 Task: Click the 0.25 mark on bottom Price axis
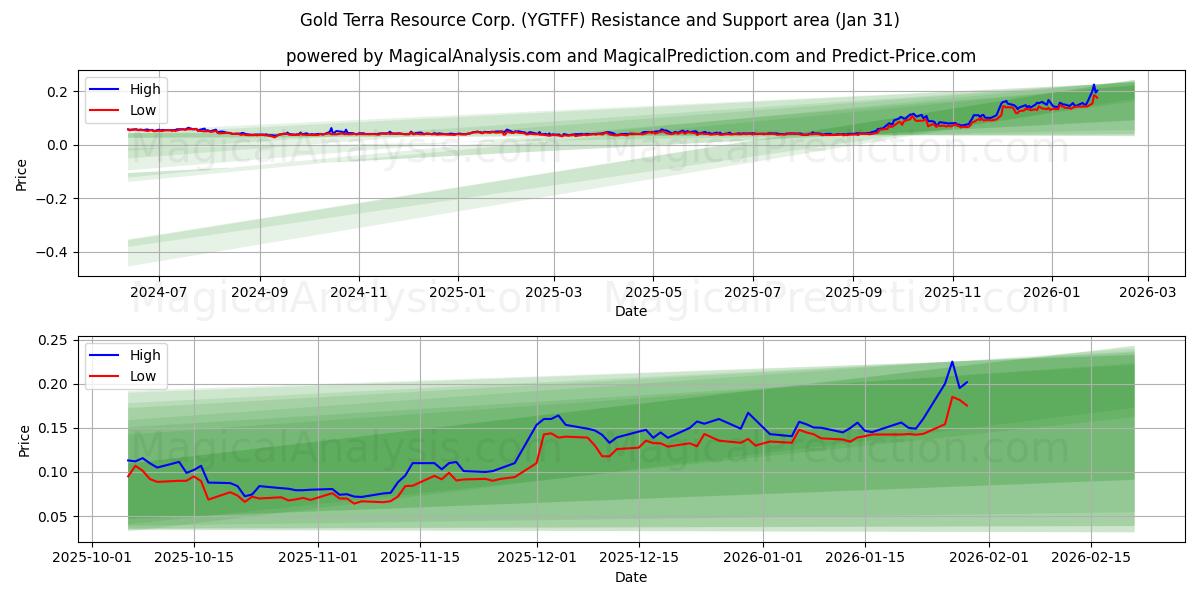53,341
